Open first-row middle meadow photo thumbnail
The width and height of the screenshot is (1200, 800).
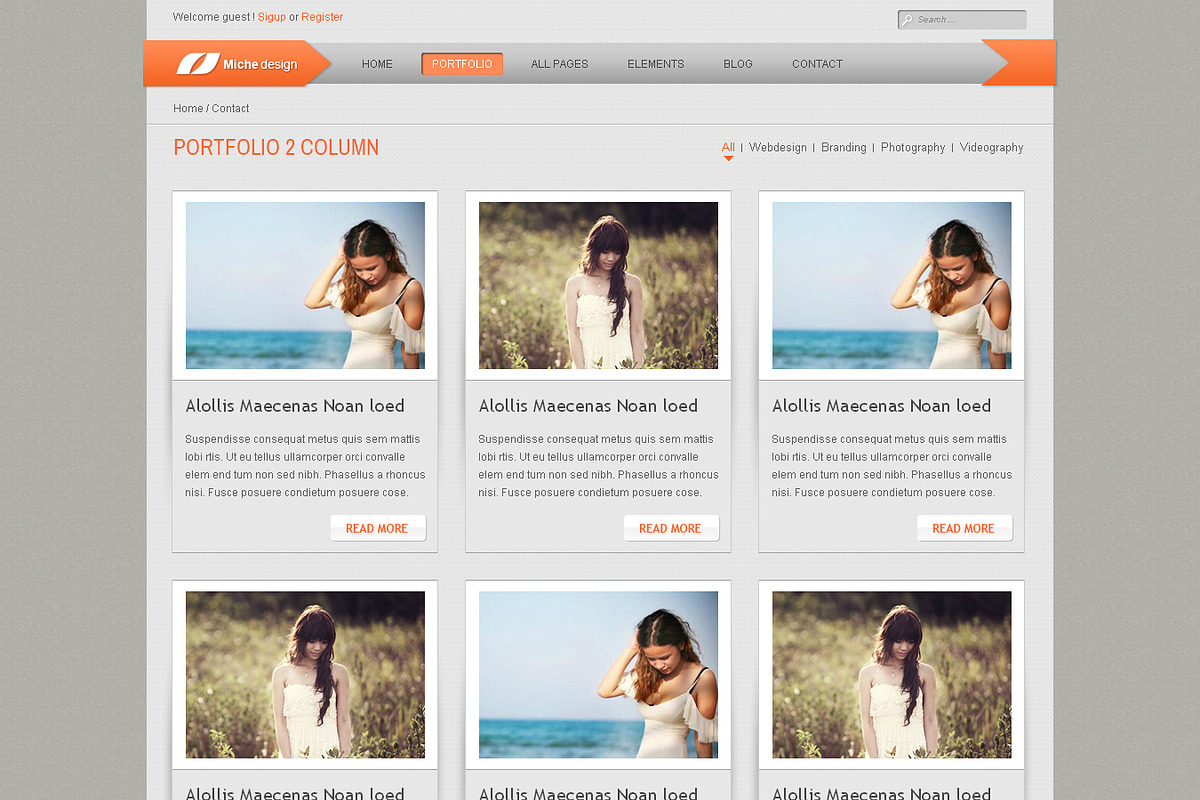pyautogui.click(x=598, y=286)
